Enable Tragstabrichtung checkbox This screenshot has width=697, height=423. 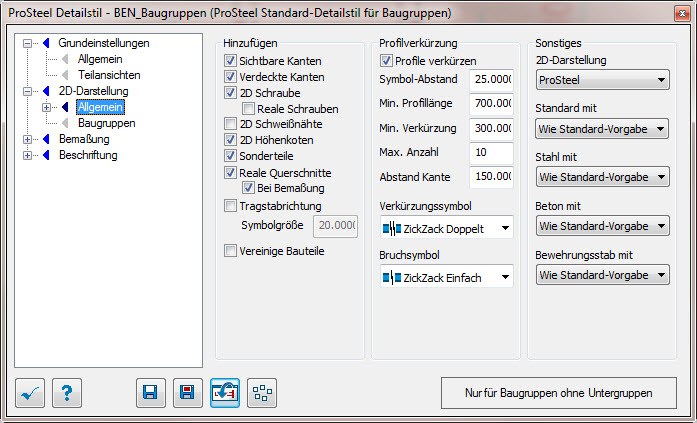230,206
